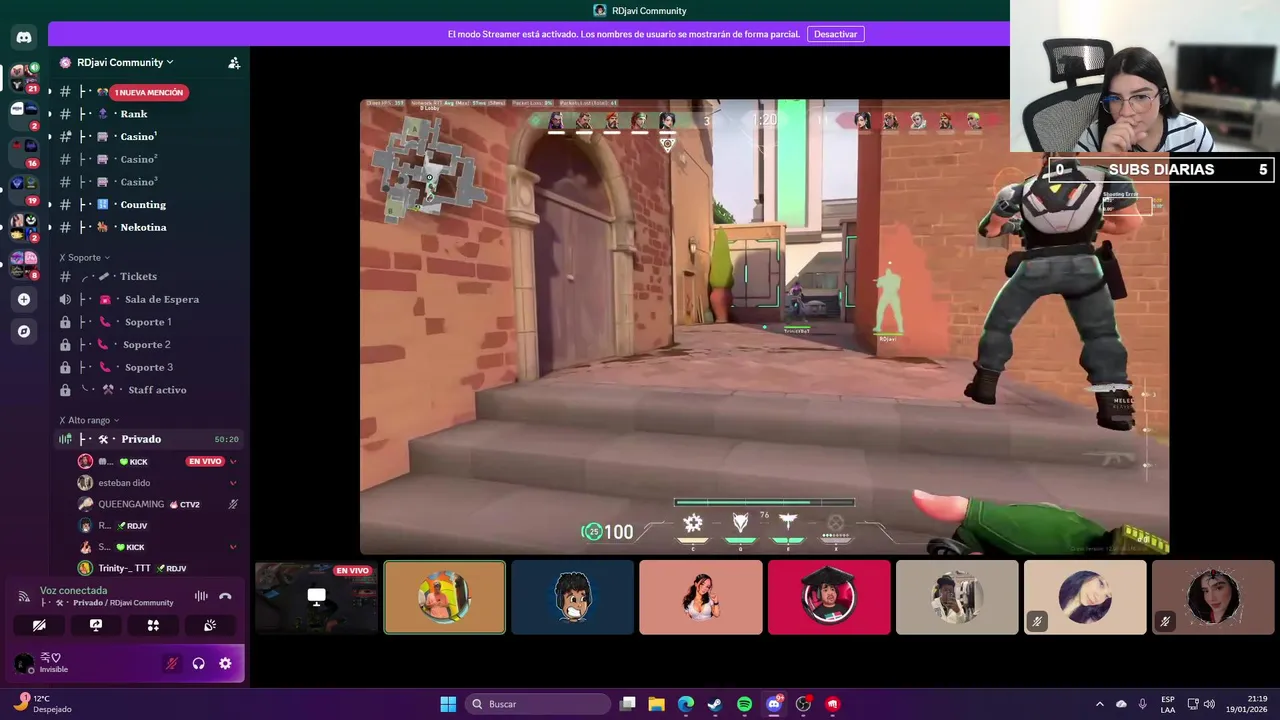The image size is (1280, 720).
Task: Open server folder with 21 badge
Action: [x=24, y=78]
